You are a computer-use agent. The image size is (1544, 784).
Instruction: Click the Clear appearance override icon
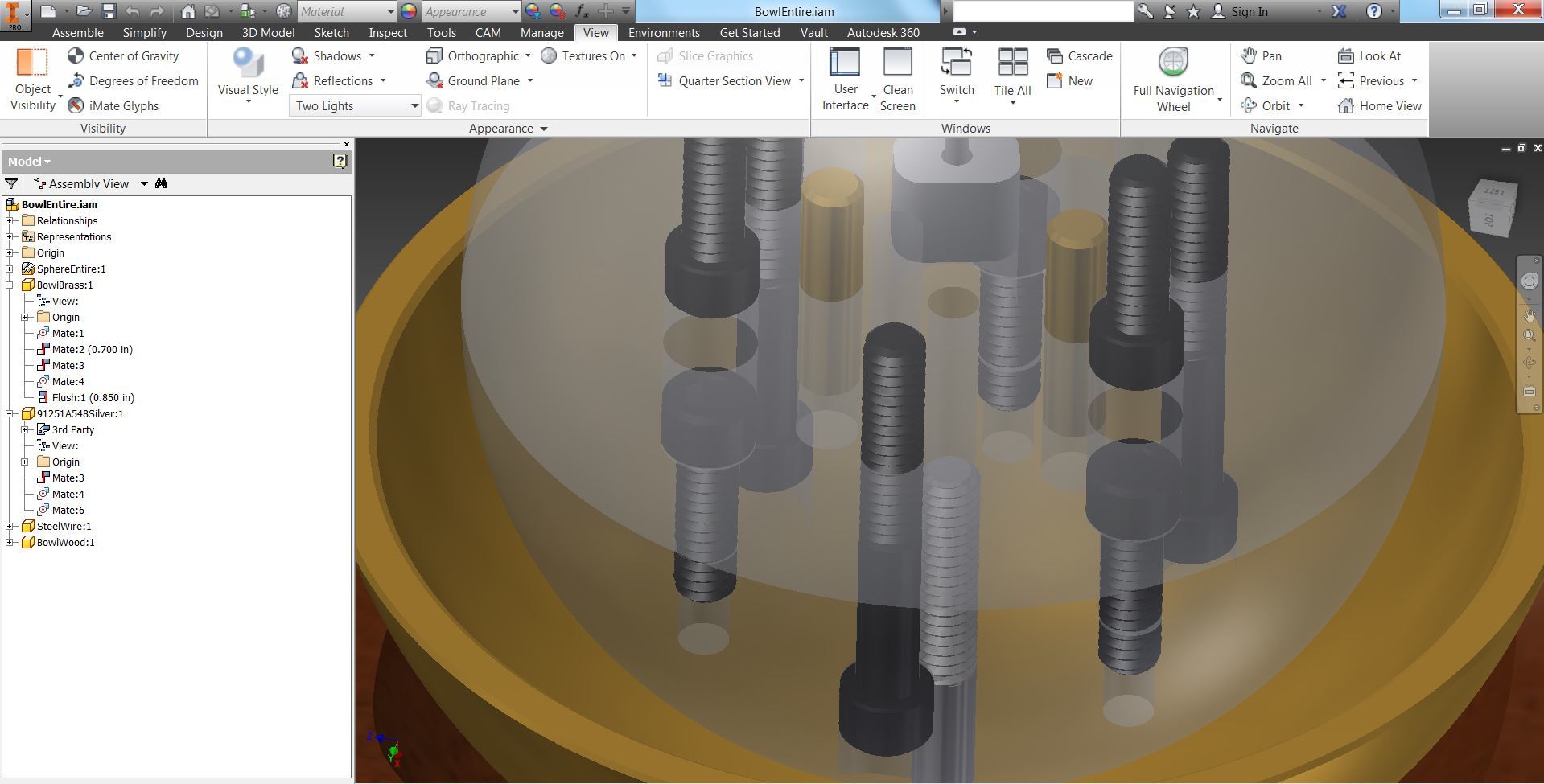[557, 11]
